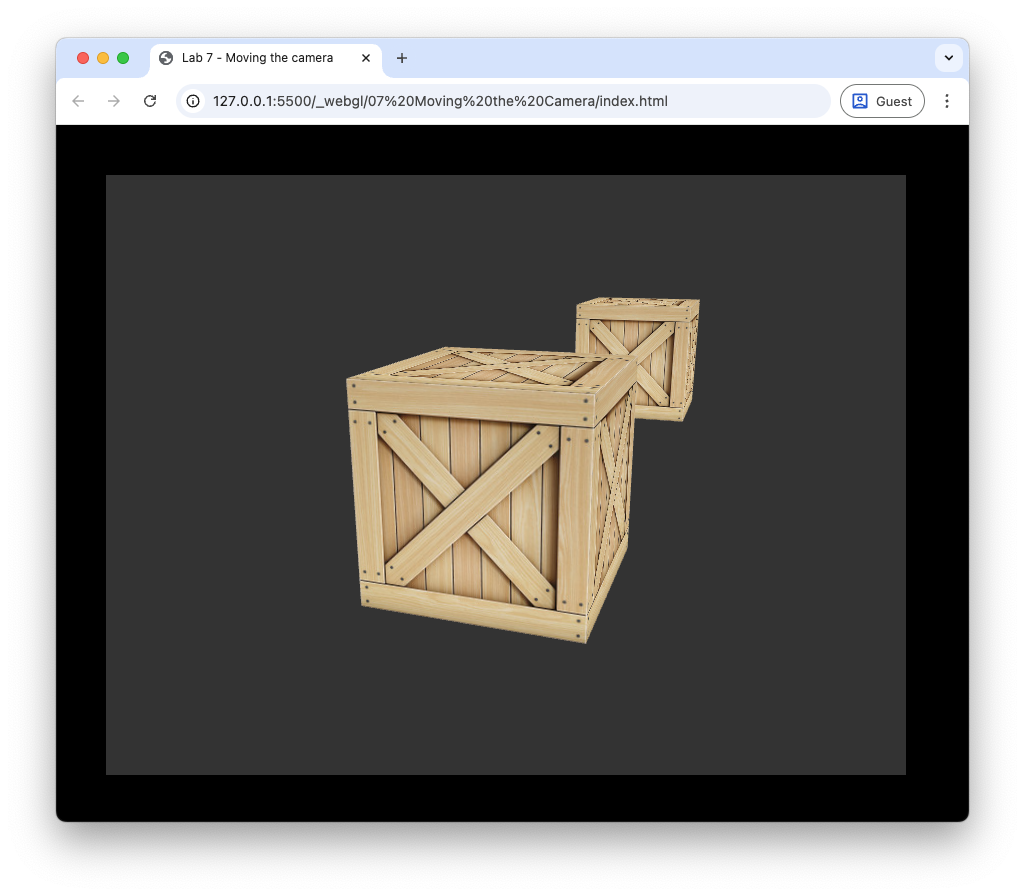Click the browser forward arrow
This screenshot has height=896, width=1025.
tap(114, 101)
